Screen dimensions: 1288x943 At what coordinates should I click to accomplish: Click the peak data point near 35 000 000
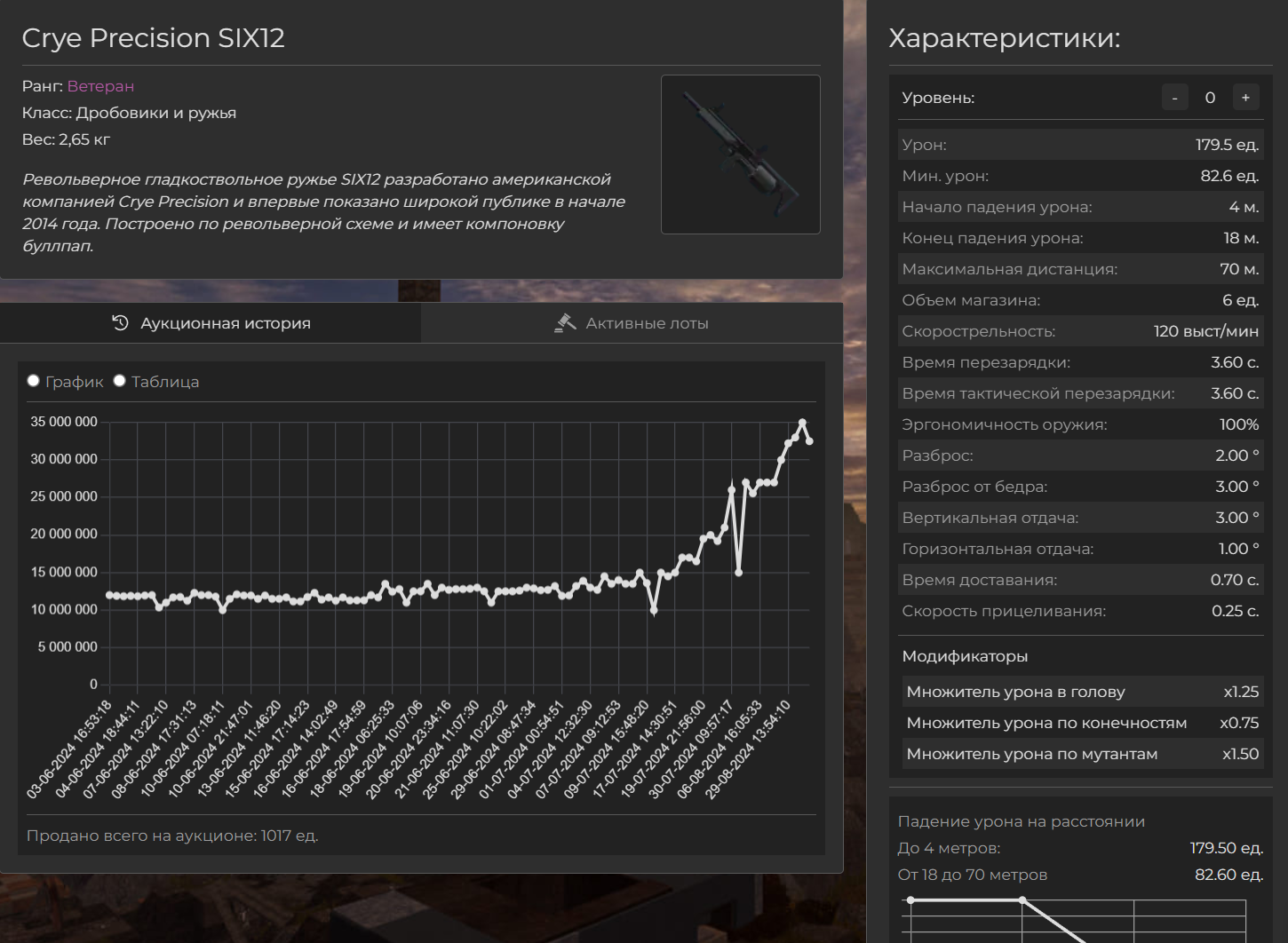coord(802,423)
